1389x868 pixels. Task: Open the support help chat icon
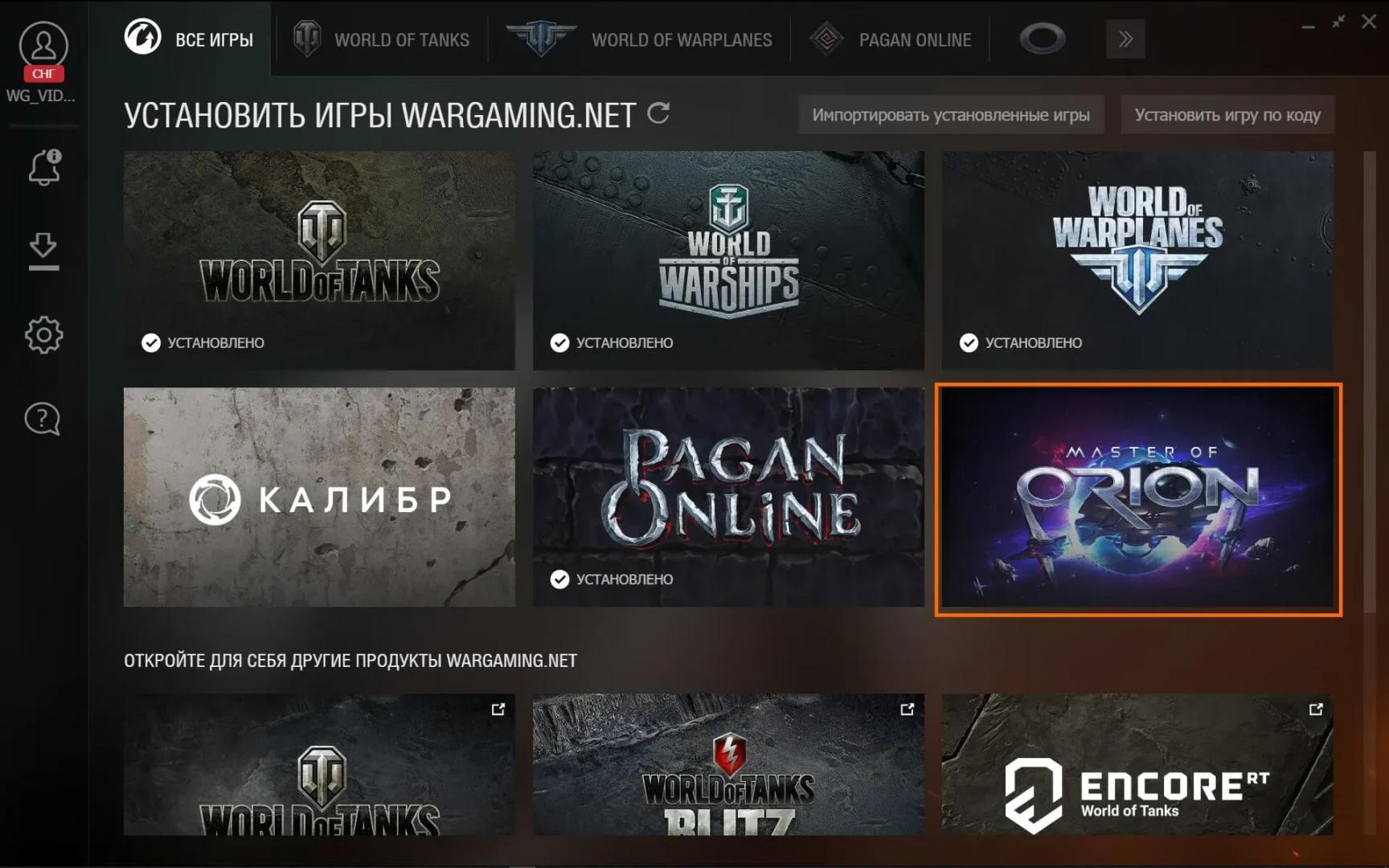click(x=43, y=419)
